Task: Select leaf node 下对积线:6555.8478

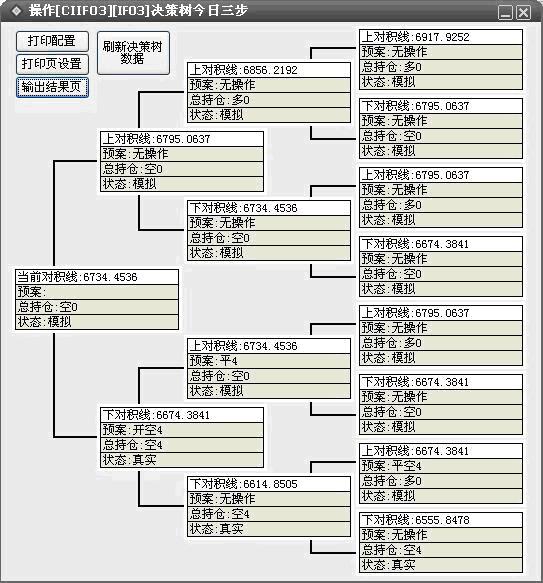Action: point(441,519)
